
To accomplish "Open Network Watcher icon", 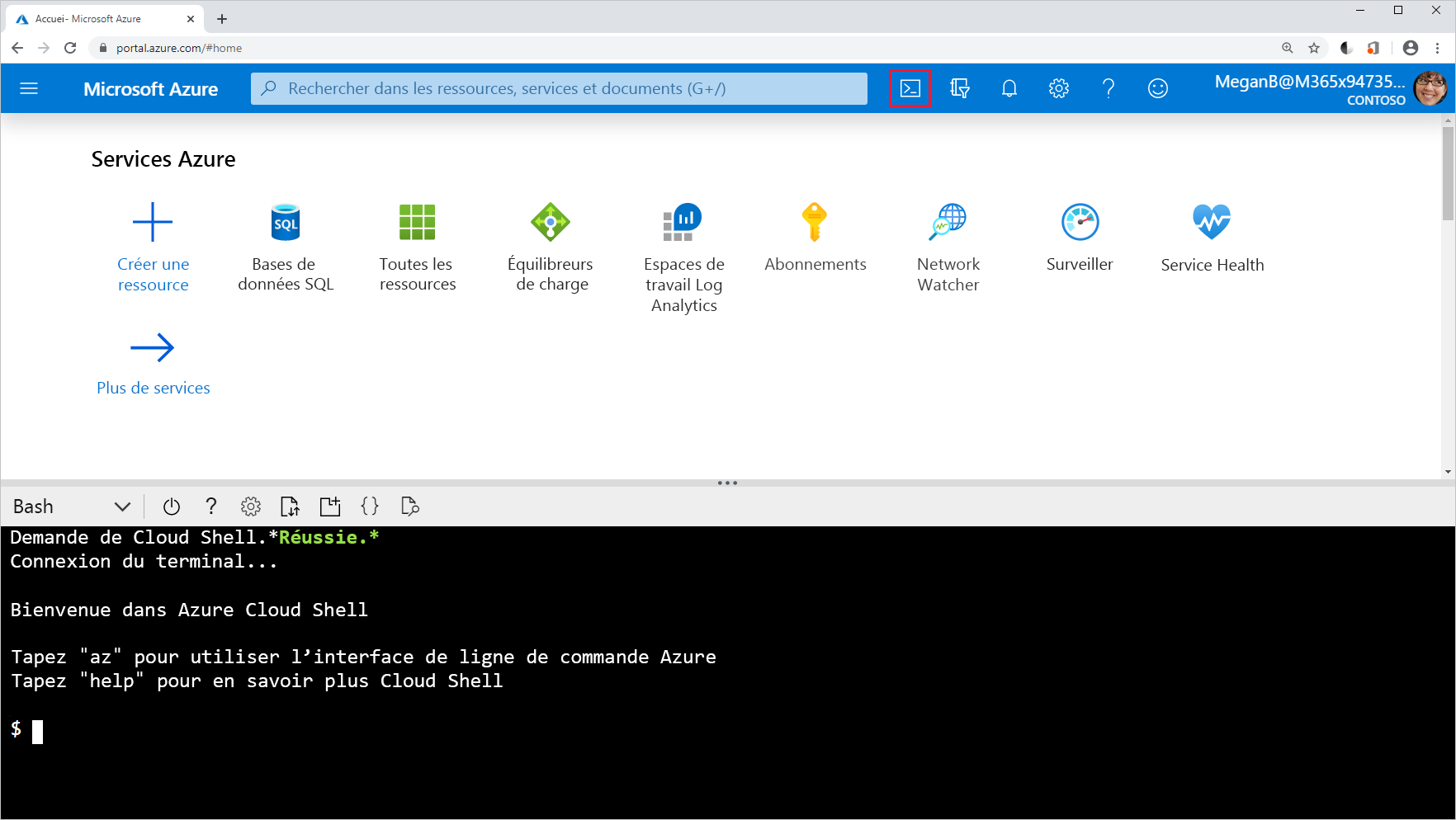I will coord(948,222).
